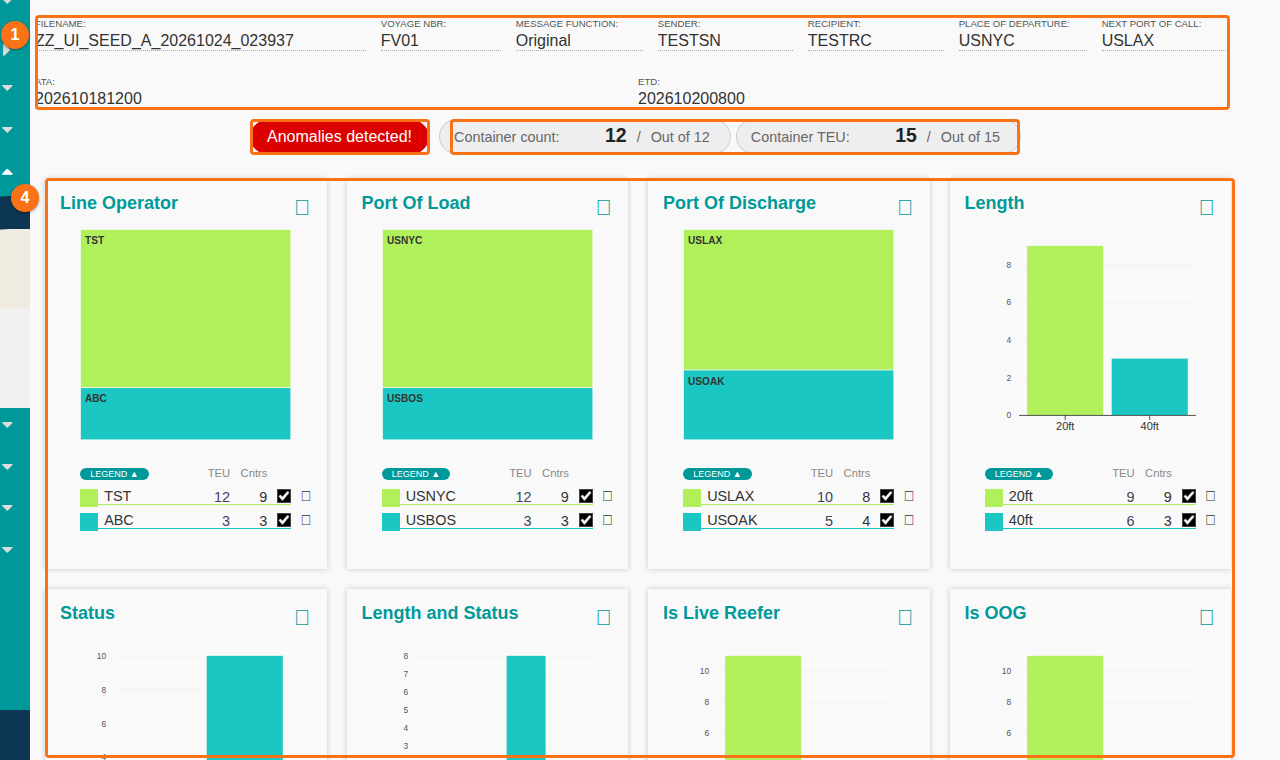Uncheck the filled USNYC legend checkbox
The width and height of the screenshot is (1280, 760).
pos(586,496)
